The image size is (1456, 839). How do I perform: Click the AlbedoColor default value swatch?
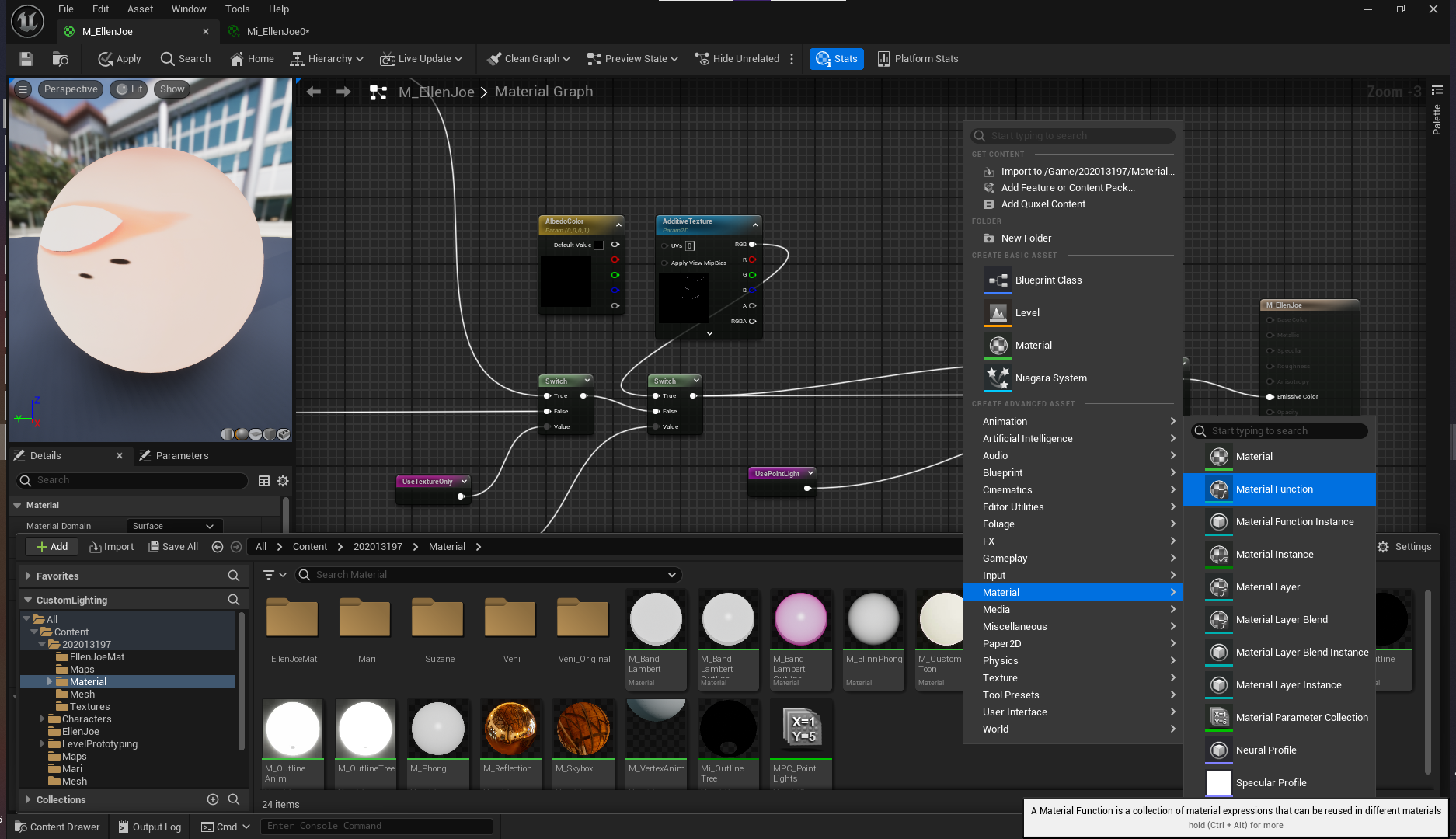(x=598, y=245)
